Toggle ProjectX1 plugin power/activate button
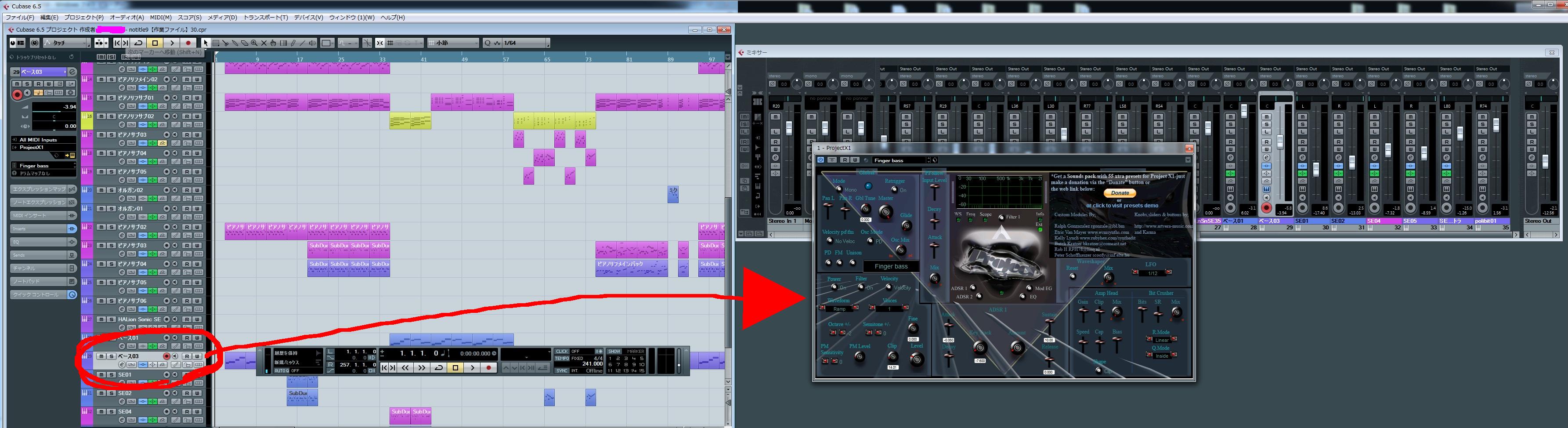Screen dimensions: 1568x428 point(820,160)
